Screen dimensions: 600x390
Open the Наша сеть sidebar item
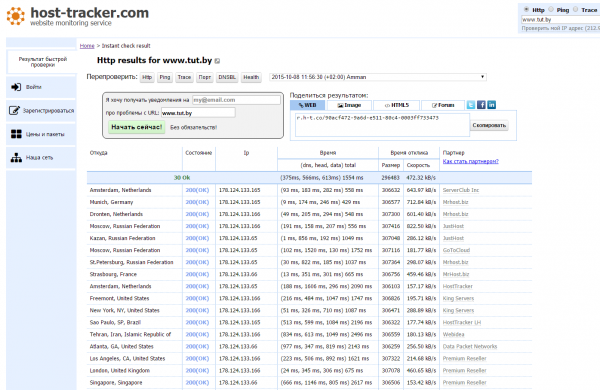click(41, 158)
